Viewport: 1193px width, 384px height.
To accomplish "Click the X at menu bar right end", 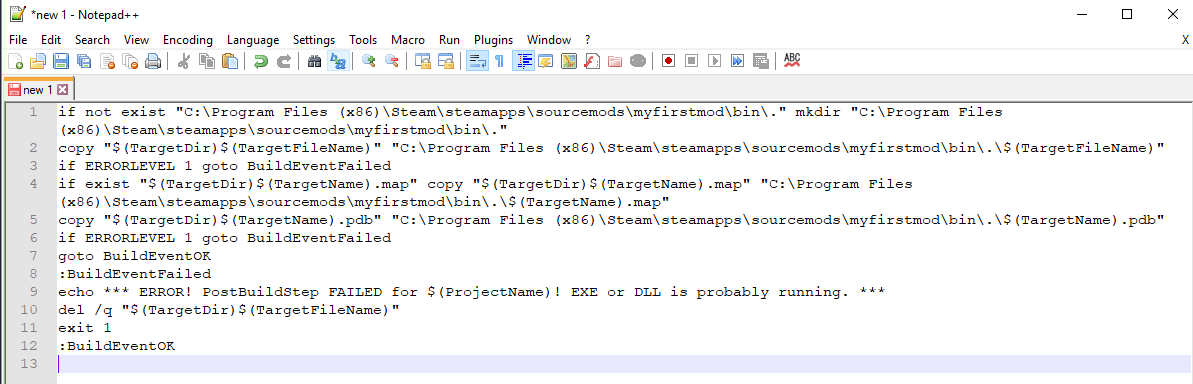I will pos(1185,40).
